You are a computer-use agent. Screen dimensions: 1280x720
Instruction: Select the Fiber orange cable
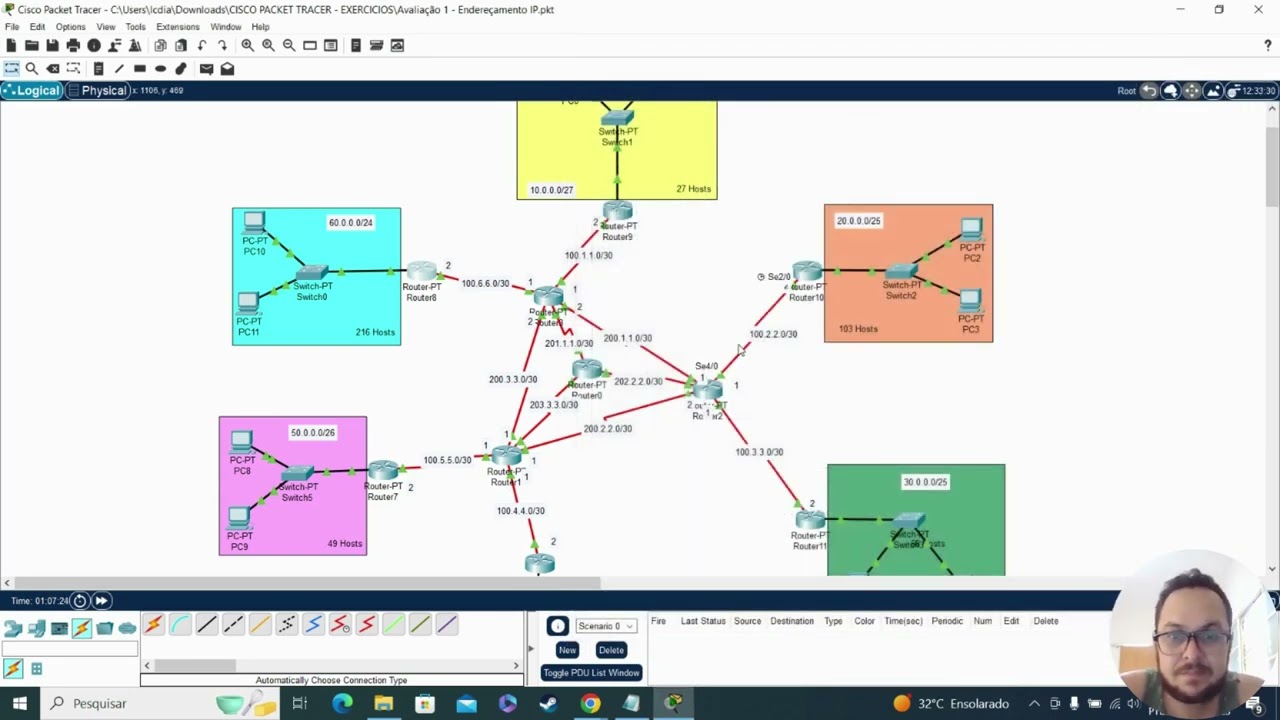click(260, 625)
